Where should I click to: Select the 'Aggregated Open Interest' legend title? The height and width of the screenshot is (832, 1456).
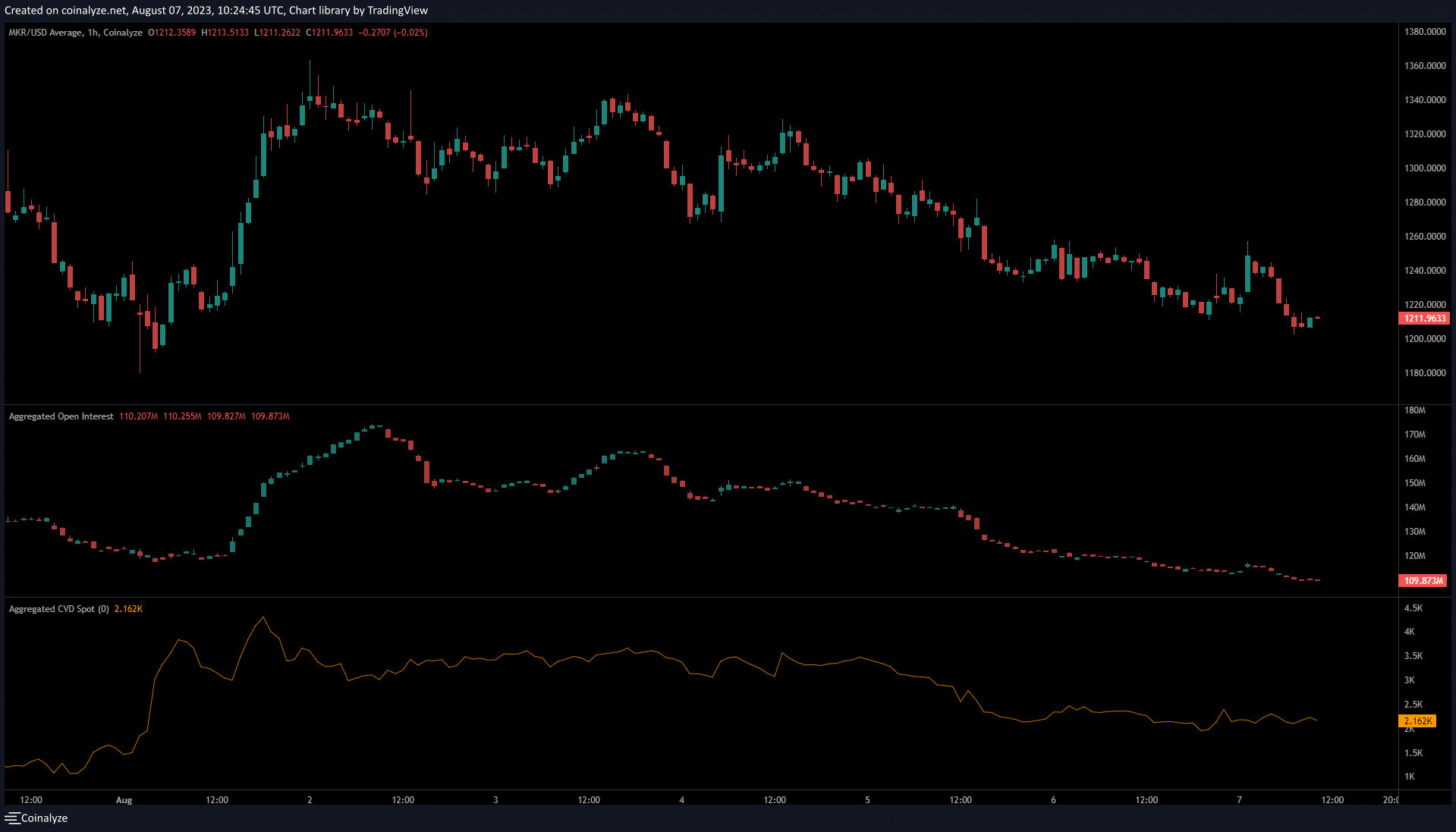61,416
